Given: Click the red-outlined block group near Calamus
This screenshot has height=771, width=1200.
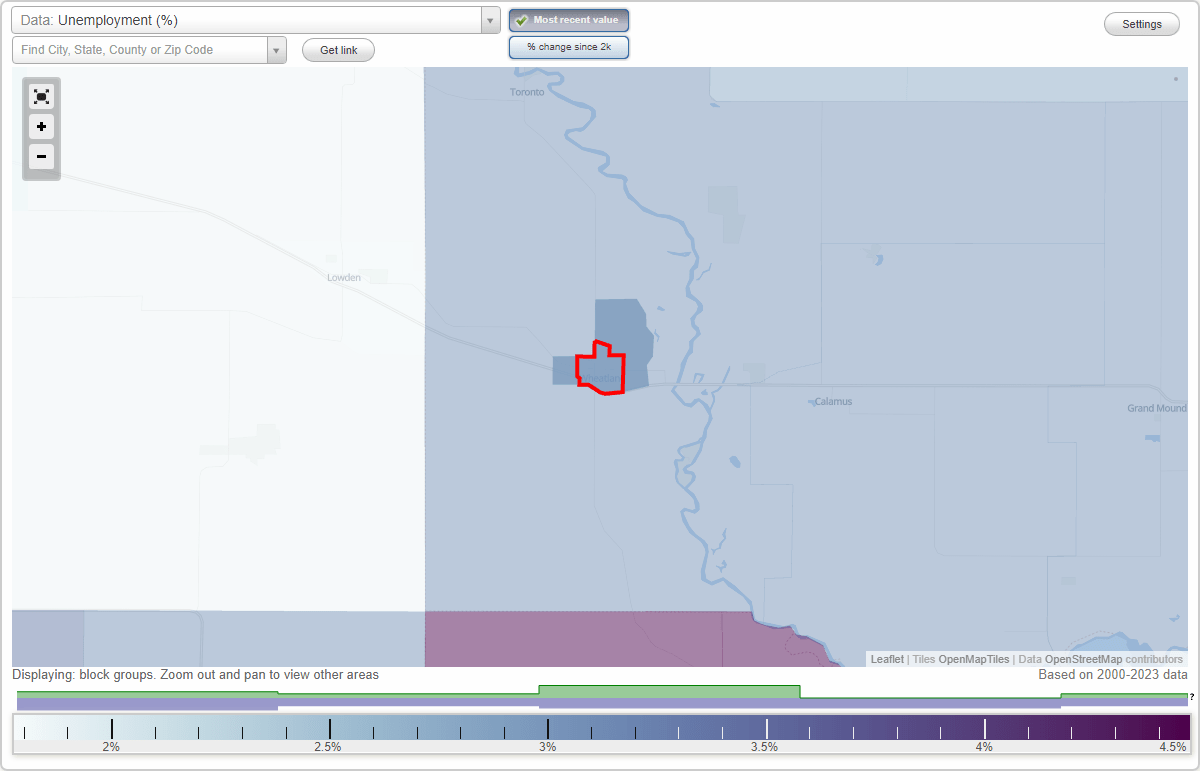Looking at the screenshot, I should (598, 370).
